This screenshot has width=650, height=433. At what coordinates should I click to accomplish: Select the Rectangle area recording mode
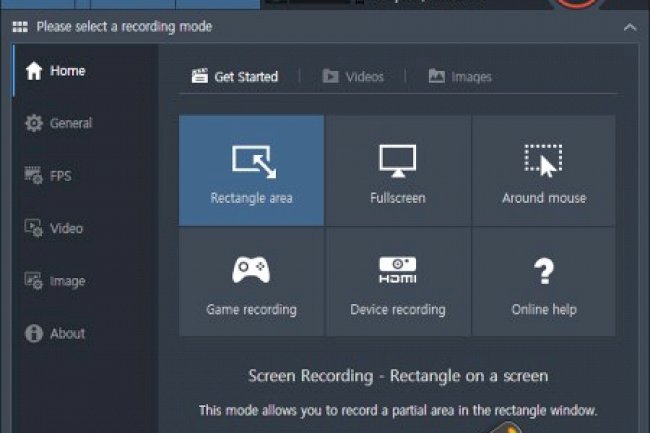(251, 170)
